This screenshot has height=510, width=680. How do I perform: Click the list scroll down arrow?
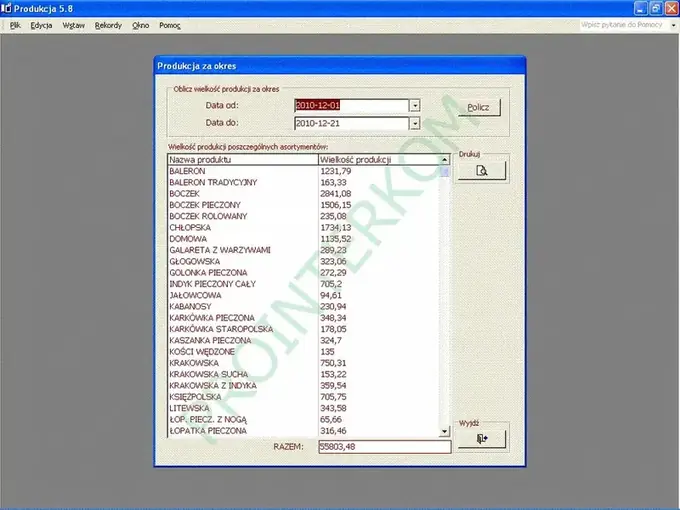click(445, 431)
